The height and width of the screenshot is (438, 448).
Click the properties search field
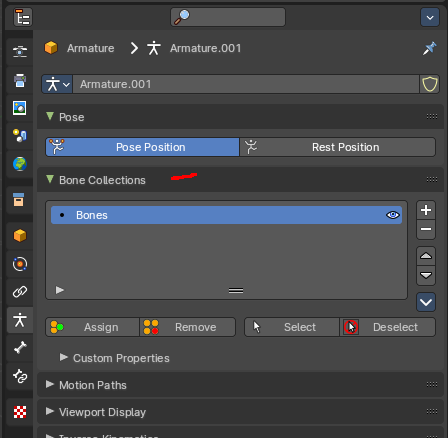(228, 17)
